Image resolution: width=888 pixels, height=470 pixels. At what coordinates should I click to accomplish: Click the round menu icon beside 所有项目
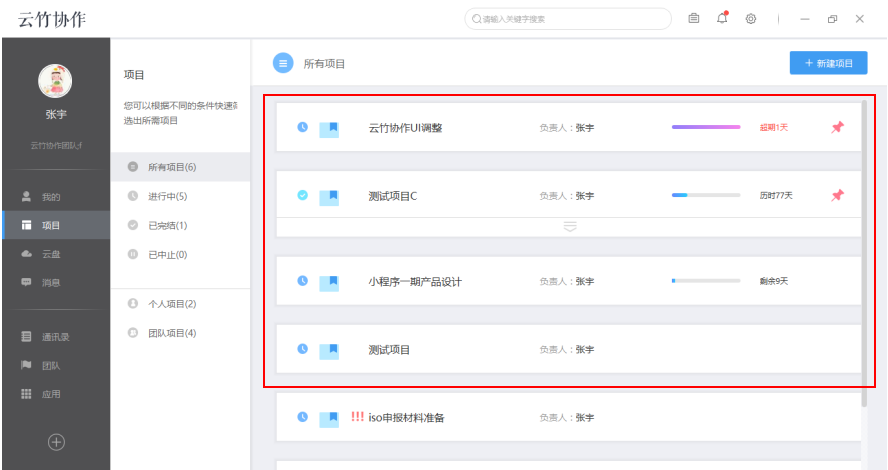(283, 63)
